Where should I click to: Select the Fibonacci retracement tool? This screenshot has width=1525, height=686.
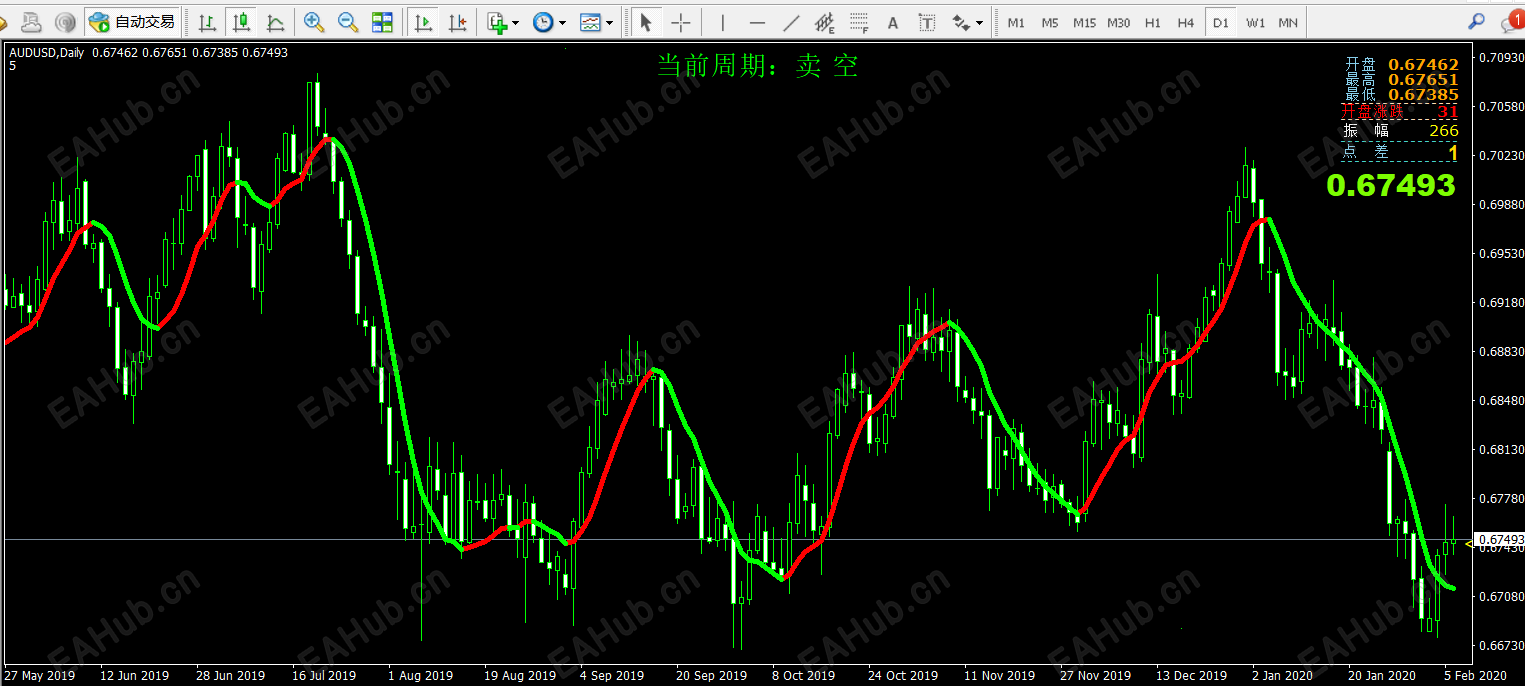click(859, 21)
